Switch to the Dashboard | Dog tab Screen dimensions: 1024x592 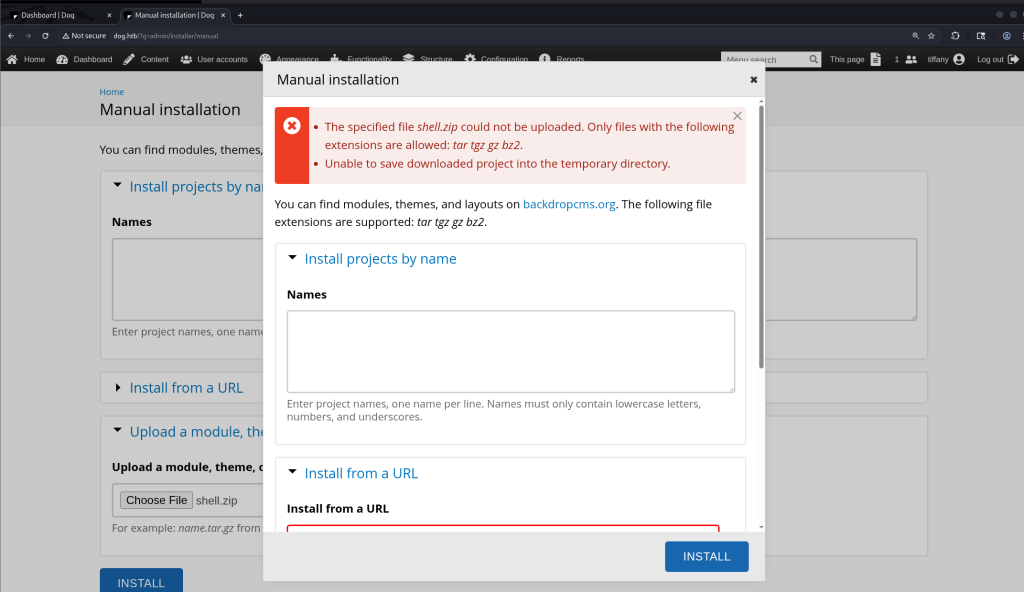click(60, 15)
